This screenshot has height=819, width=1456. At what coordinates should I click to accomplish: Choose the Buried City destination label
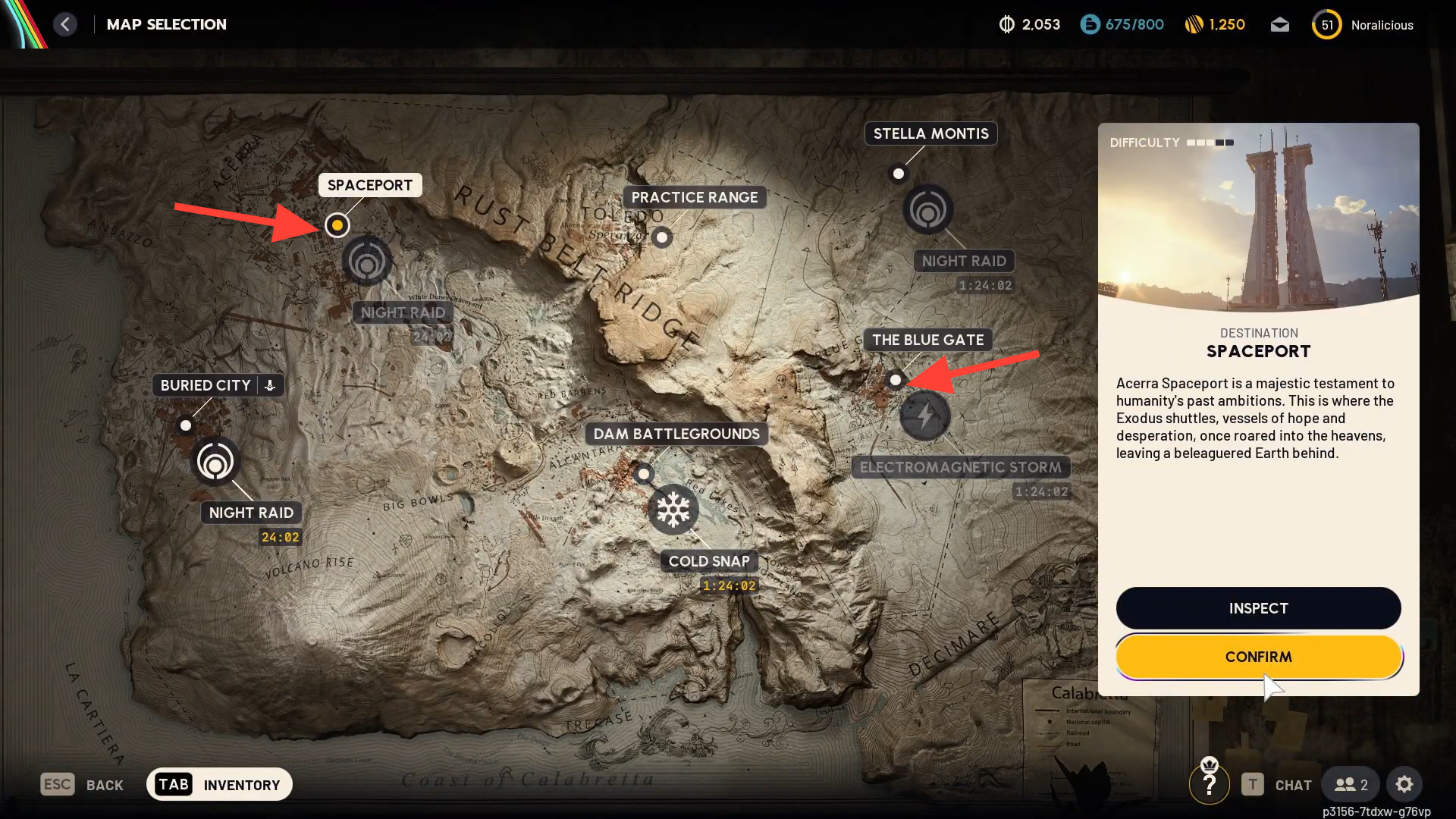point(206,385)
